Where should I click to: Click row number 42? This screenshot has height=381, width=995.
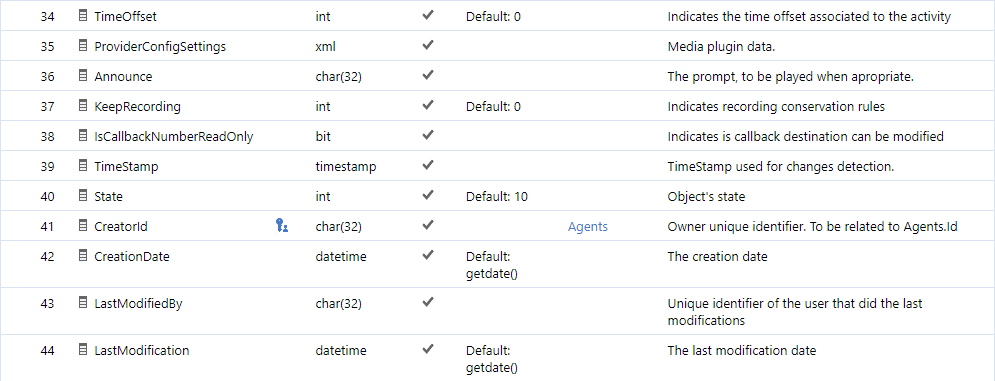pyautogui.click(x=48, y=257)
